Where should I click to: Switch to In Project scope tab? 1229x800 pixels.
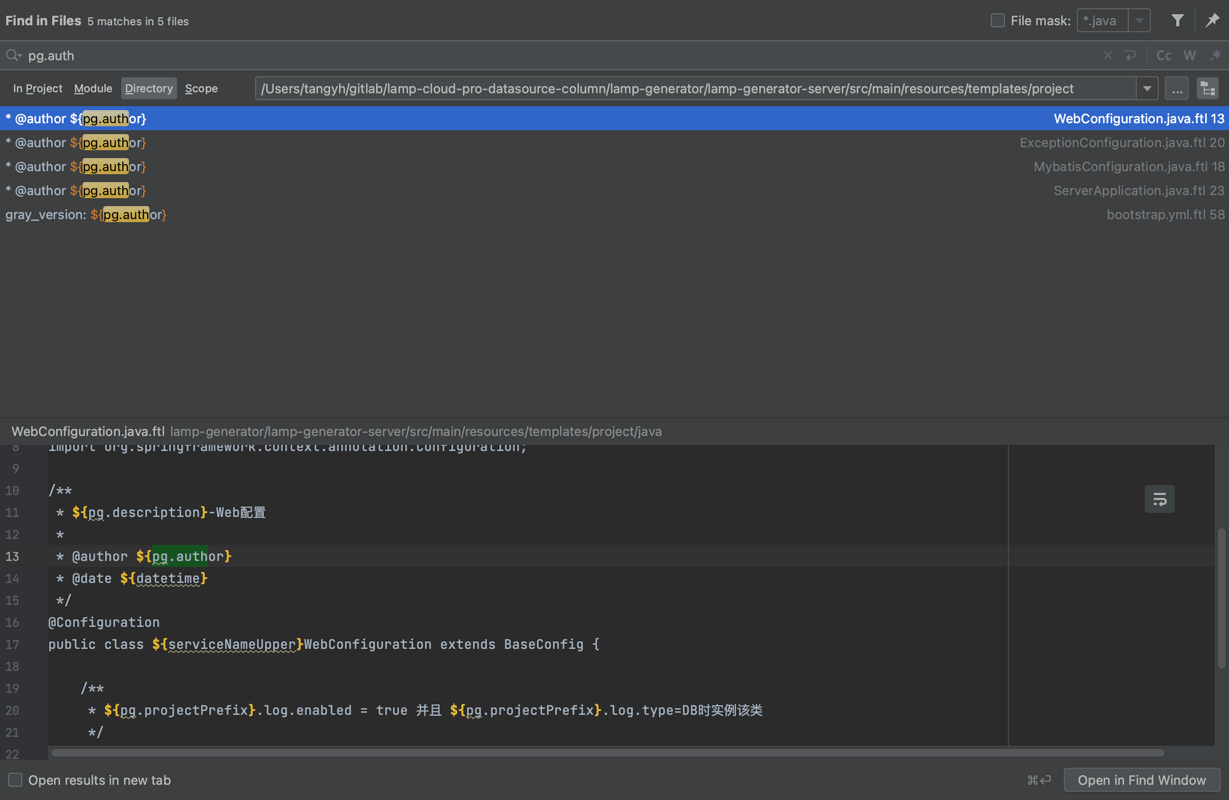38,89
